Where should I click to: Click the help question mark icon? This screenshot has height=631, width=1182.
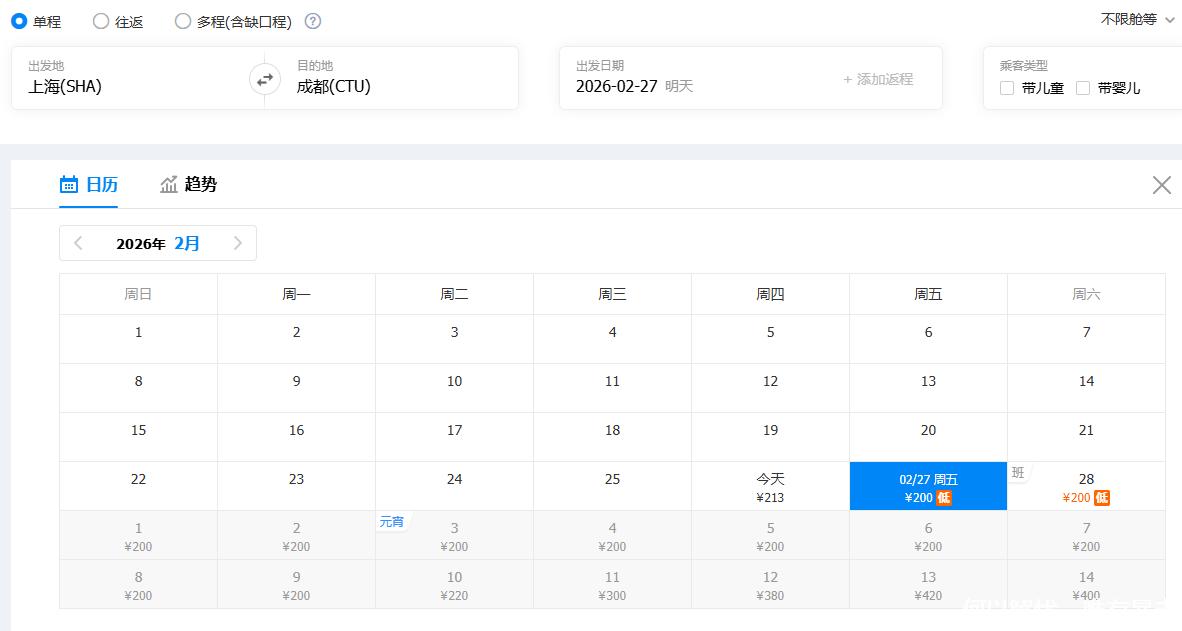313,21
